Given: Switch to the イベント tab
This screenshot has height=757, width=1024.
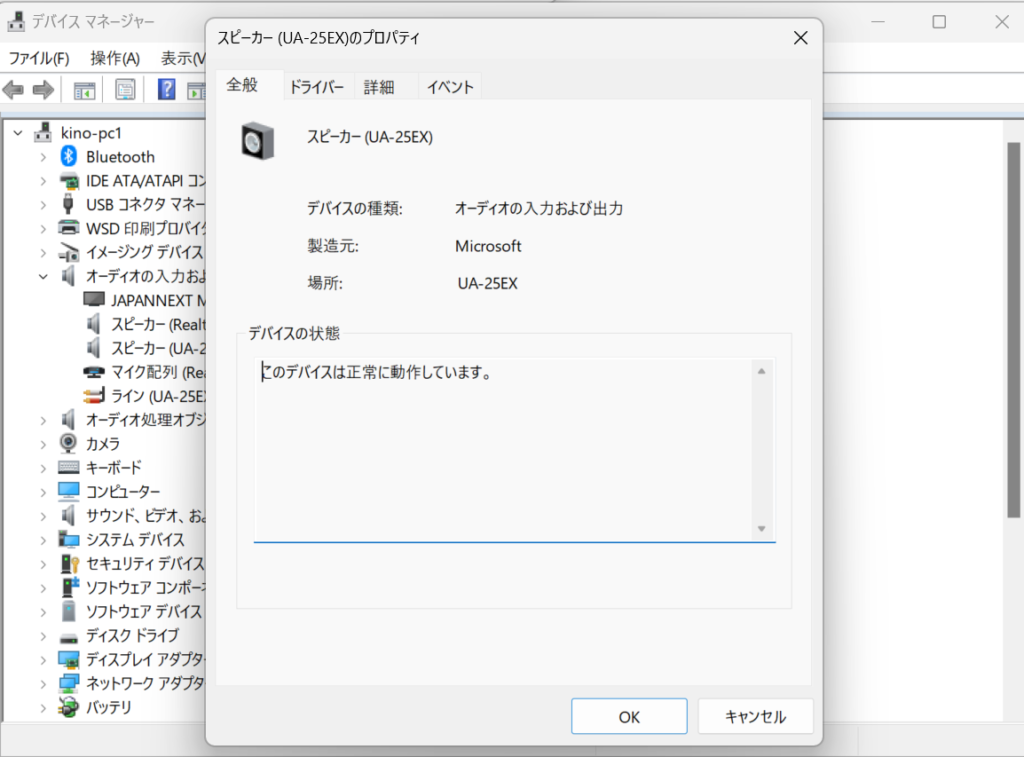Looking at the screenshot, I should [450, 87].
